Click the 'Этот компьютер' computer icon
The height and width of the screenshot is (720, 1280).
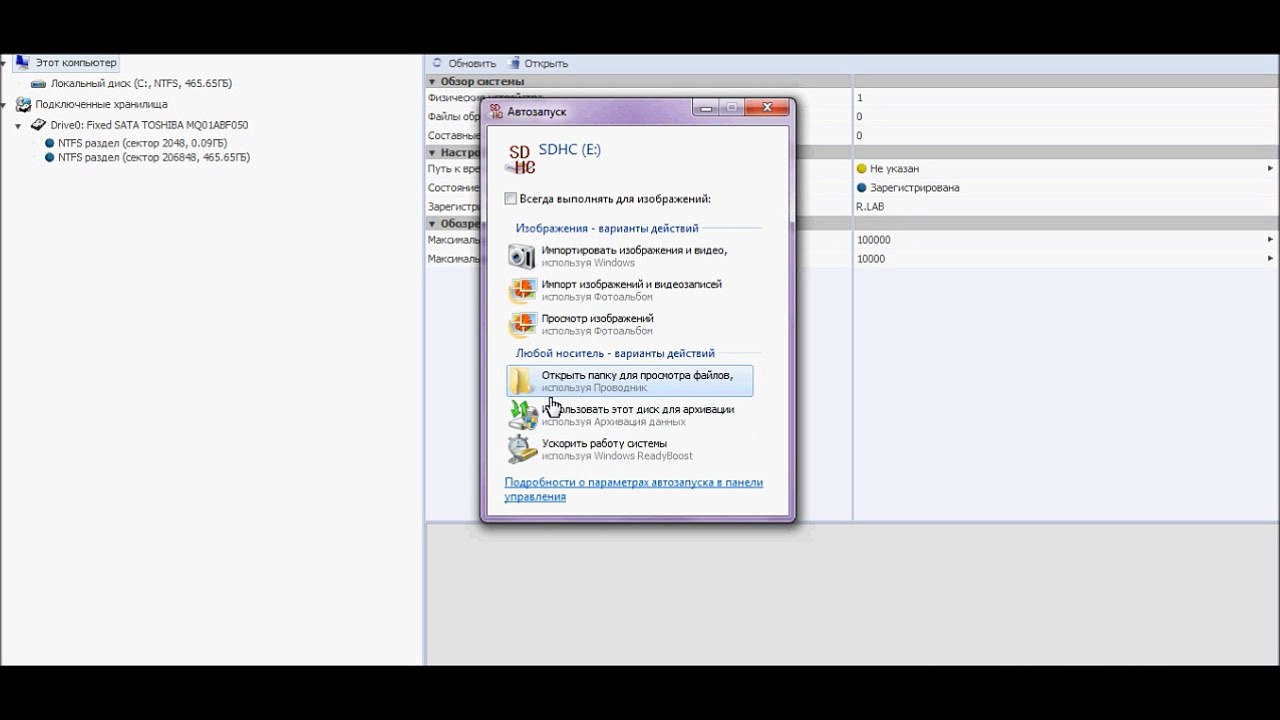coord(22,63)
